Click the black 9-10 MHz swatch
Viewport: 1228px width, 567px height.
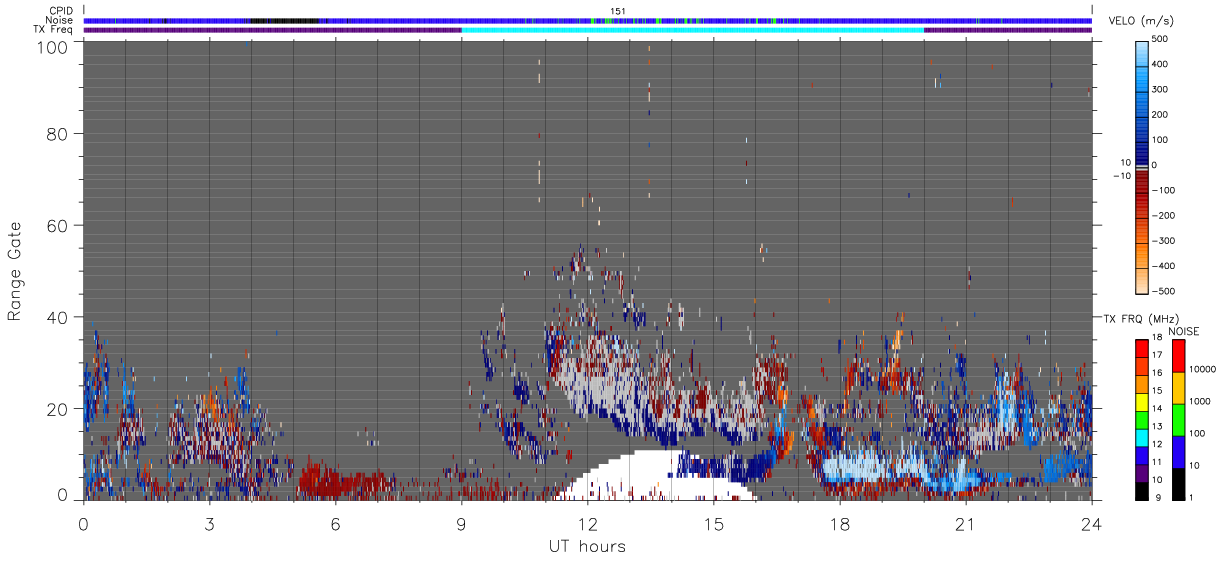tap(1141, 489)
